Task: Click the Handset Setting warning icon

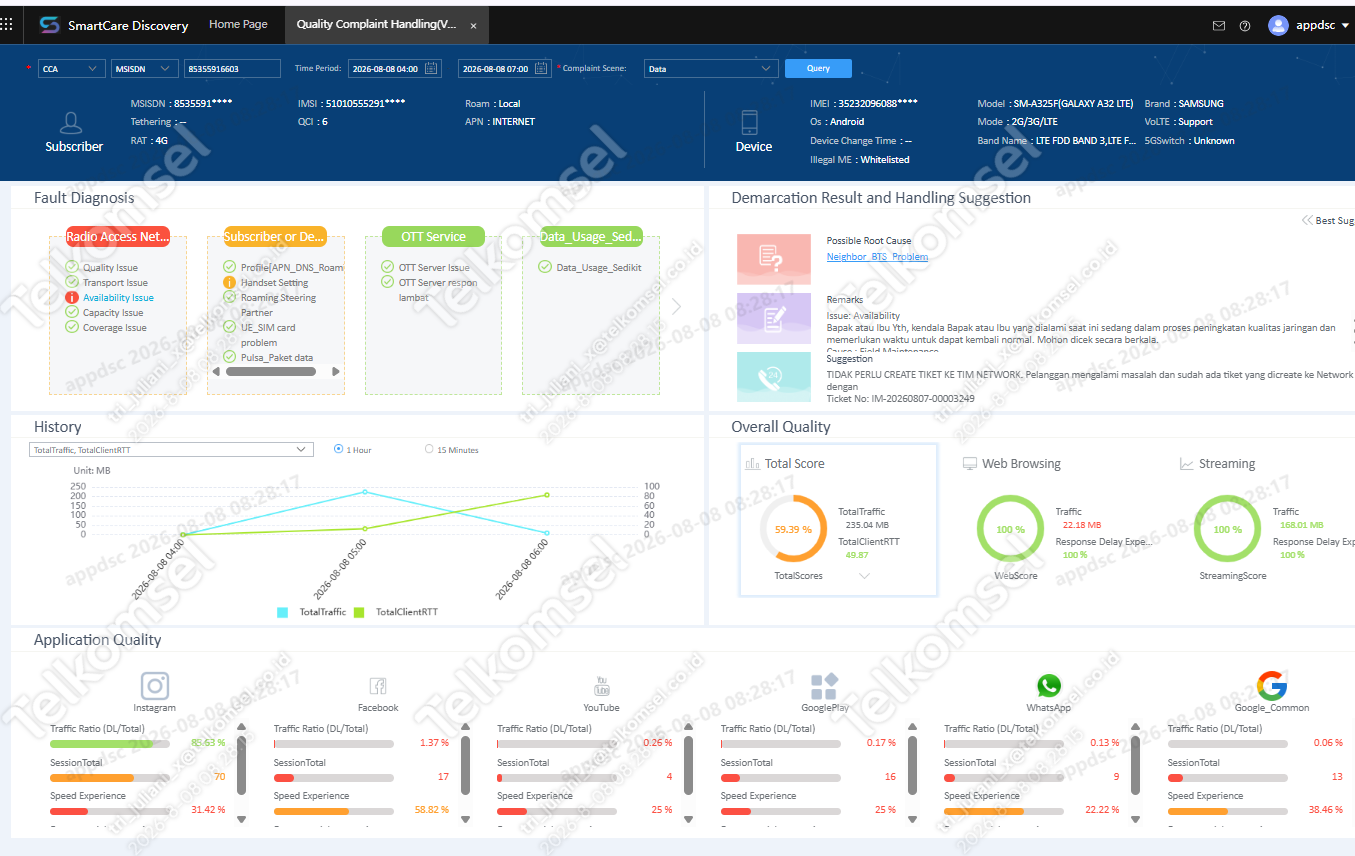Action: 230,283
